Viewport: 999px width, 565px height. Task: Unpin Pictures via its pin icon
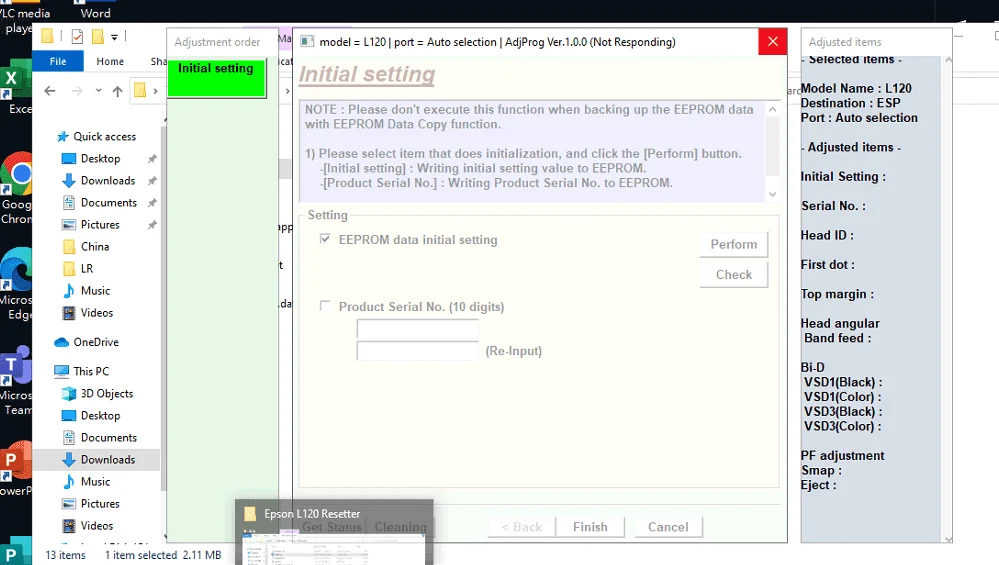click(x=152, y=224)
